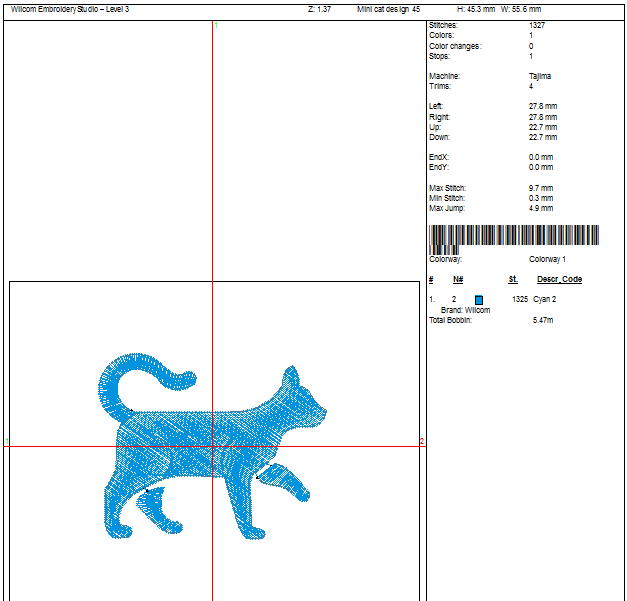Click the St. column header

[512, 279]
